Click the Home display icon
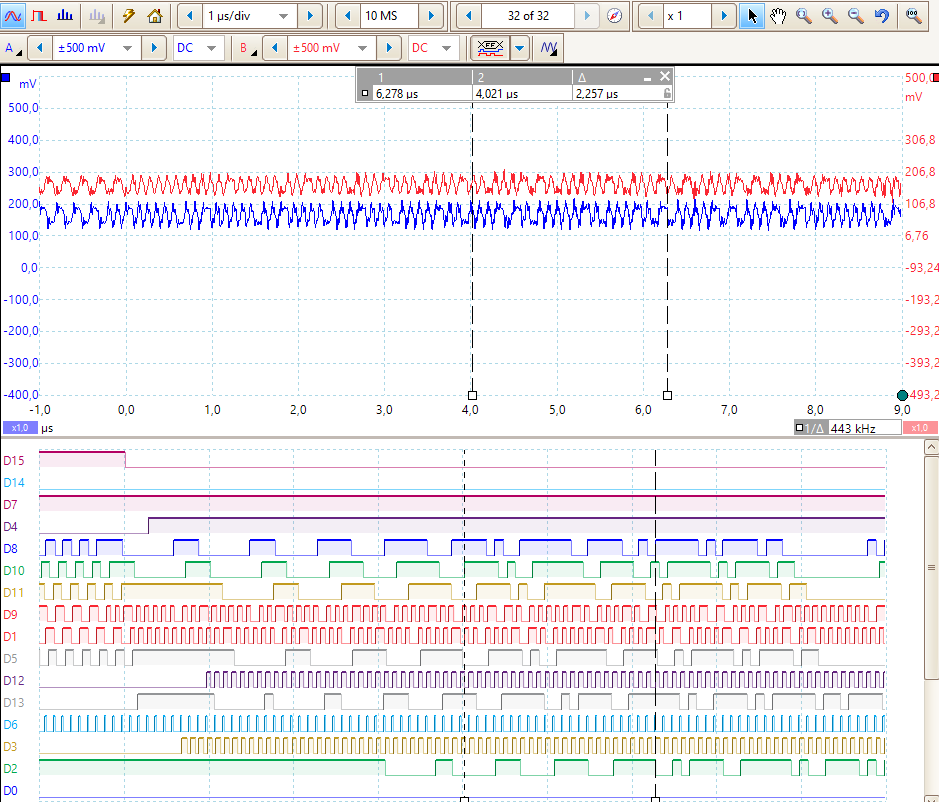This screenshot has width=939, height=802. [154, 16]
